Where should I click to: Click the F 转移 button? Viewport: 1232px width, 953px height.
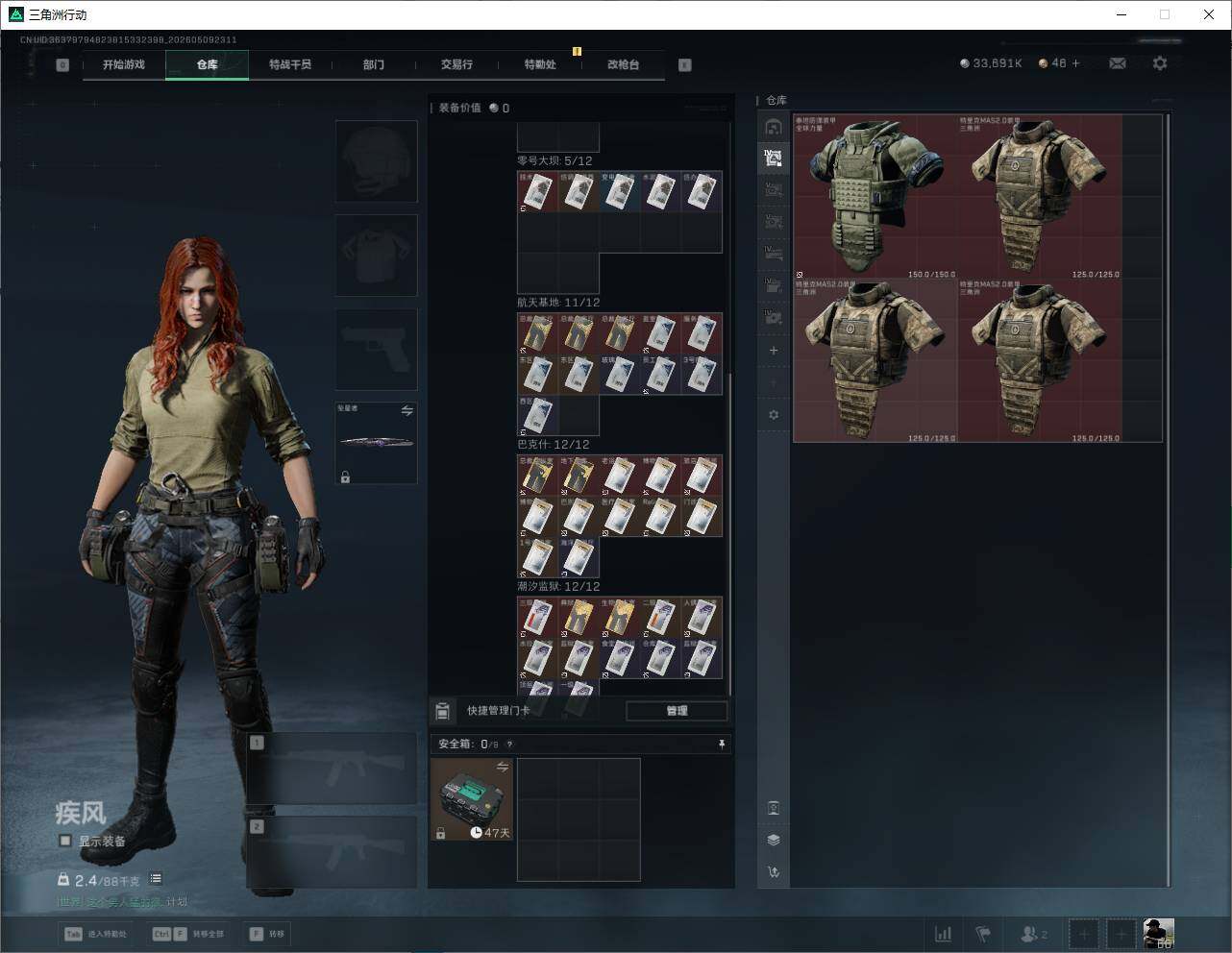(x=266, y=934)
